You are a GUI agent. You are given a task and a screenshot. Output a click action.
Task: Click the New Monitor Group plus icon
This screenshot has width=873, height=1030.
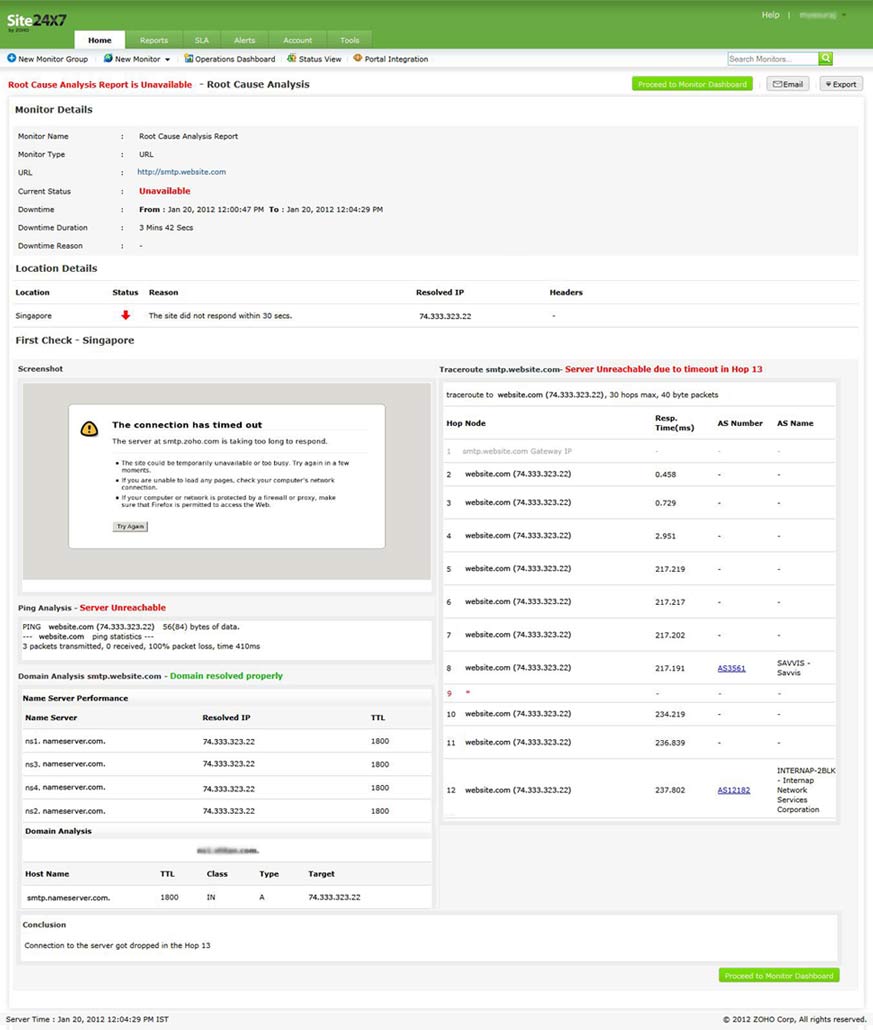click(12, 59)
